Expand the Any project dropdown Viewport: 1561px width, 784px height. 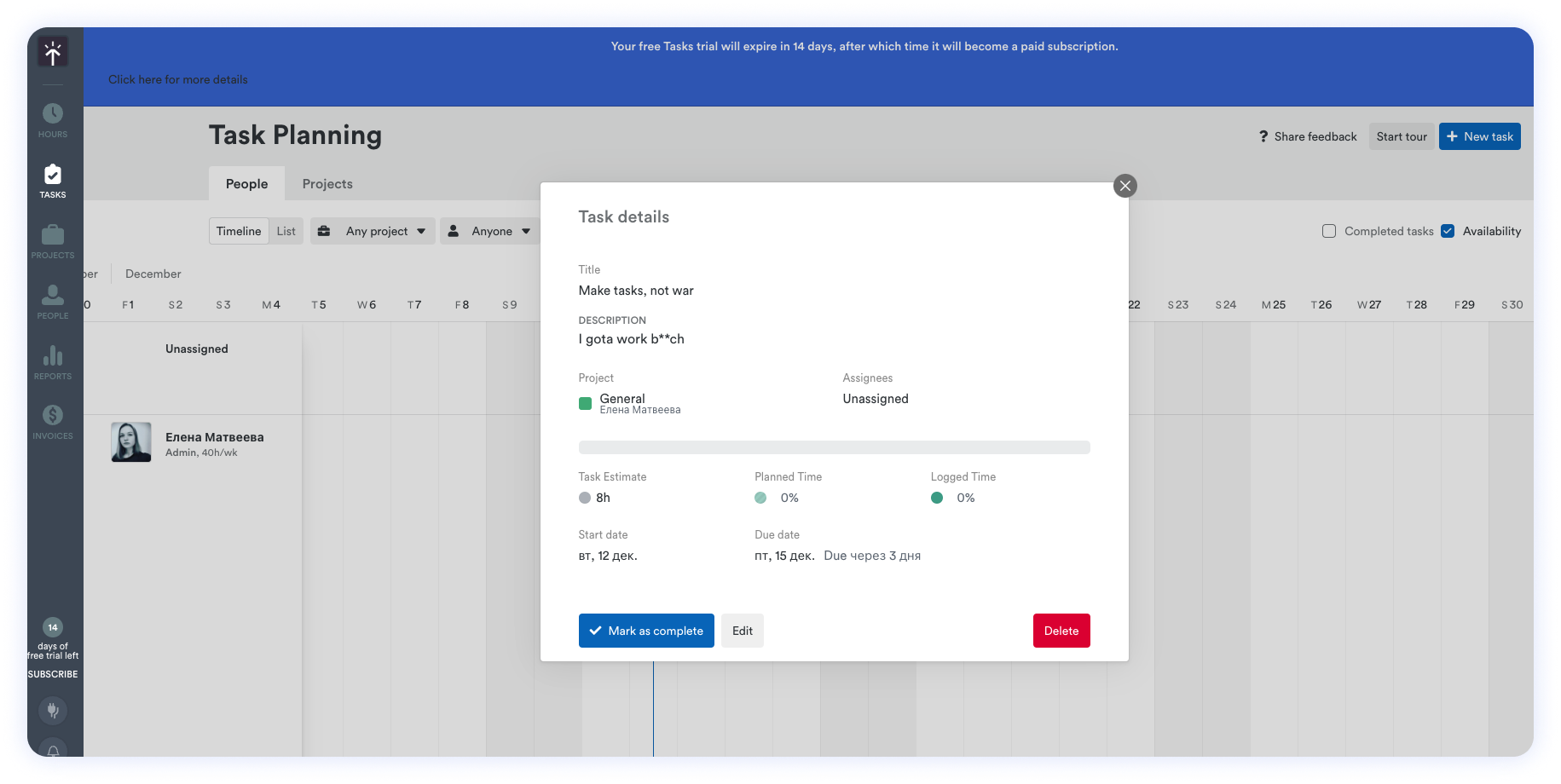pos(373,231)
